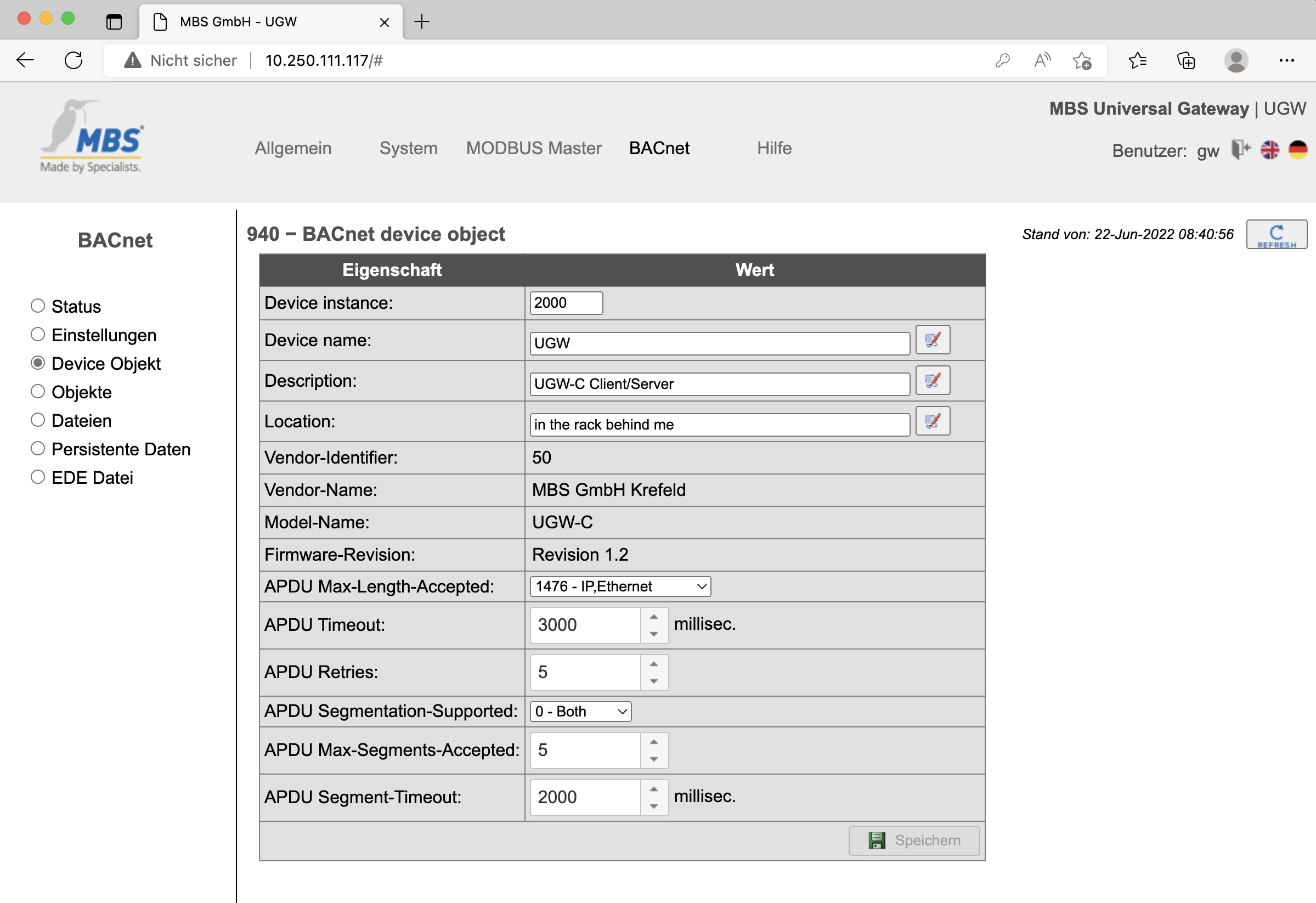The image size is (1316, 903).
Task: Decrease APDU Retries with down arrow
Action: point(653,681)
